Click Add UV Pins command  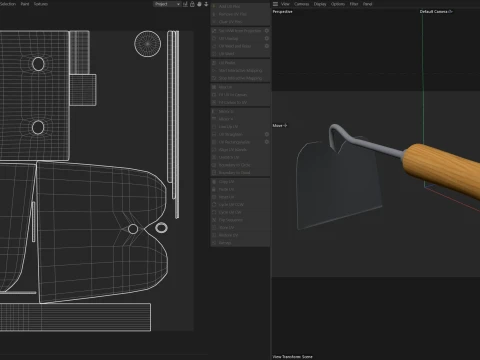coord(240,6)
